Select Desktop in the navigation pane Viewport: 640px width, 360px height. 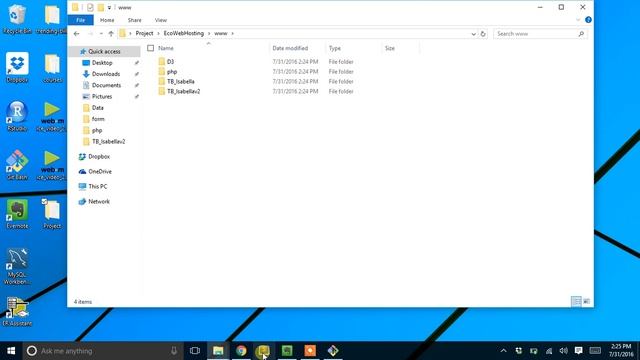point(102,63)
